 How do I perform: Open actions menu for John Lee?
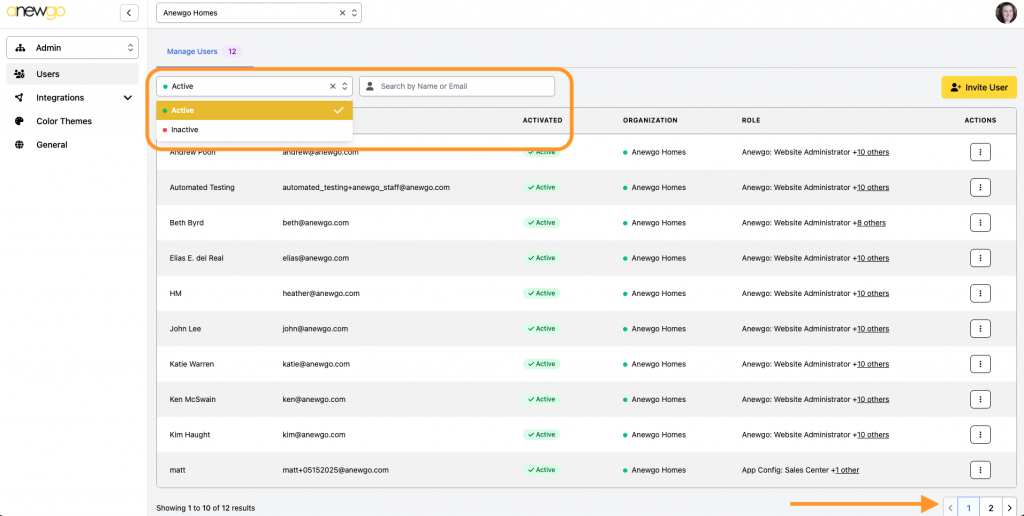980,329
